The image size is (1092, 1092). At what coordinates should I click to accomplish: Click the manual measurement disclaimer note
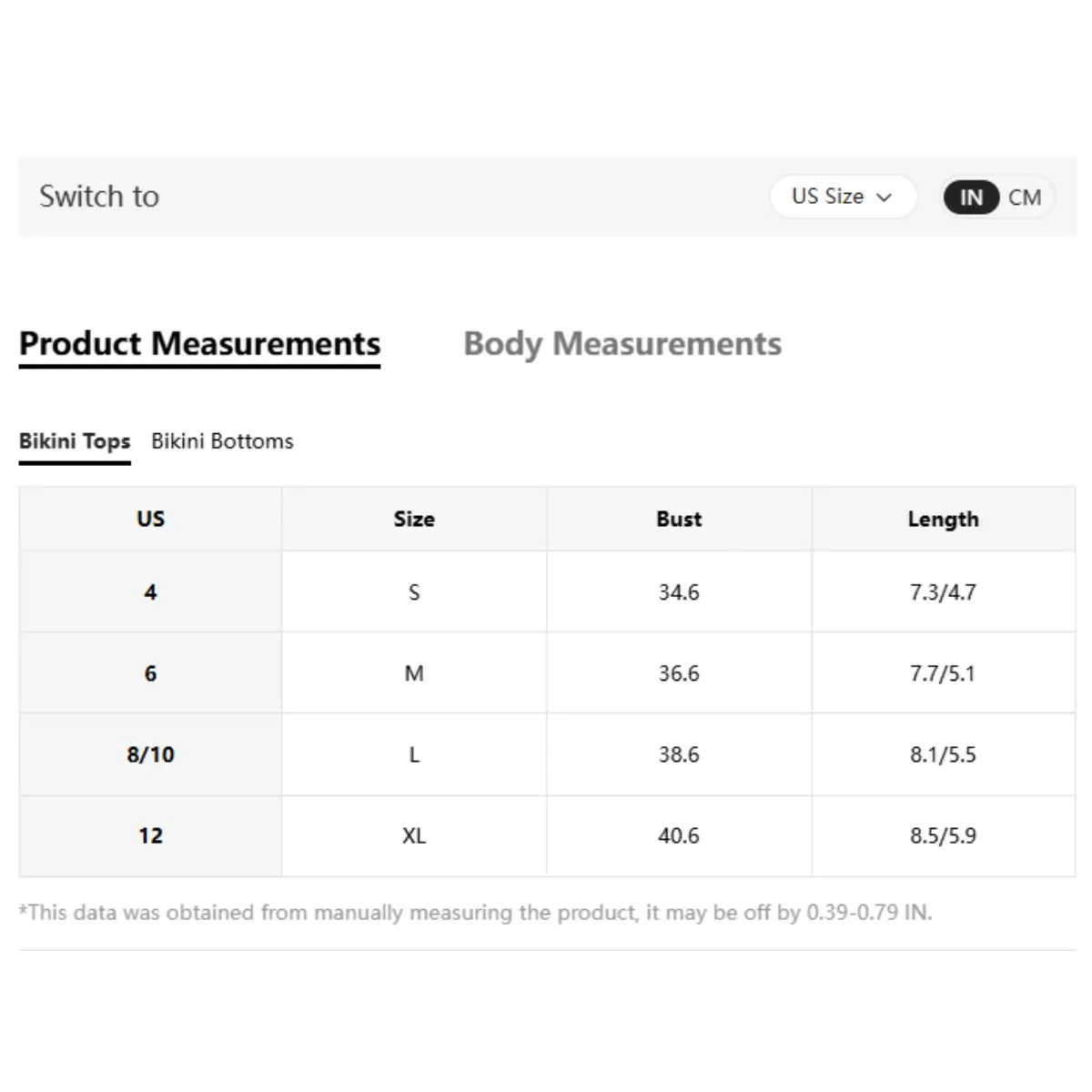[x=475, y=912]
